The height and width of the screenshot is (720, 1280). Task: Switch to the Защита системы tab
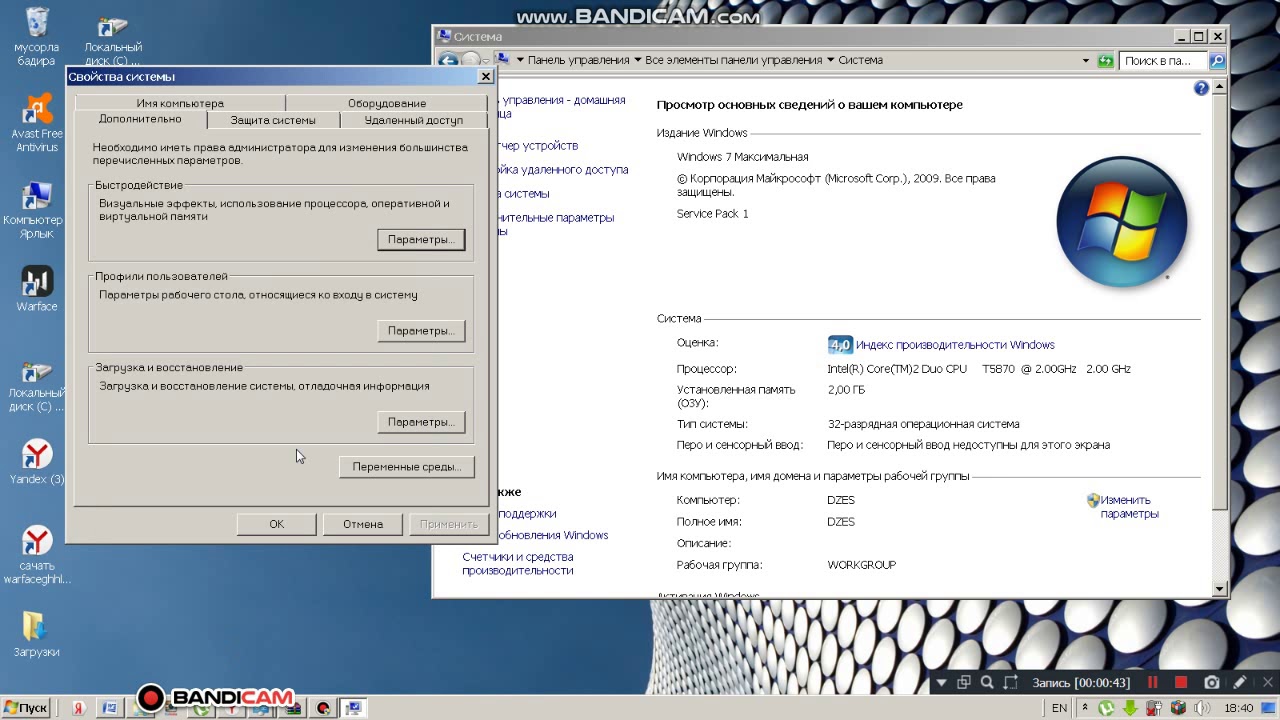click(273, 120)
